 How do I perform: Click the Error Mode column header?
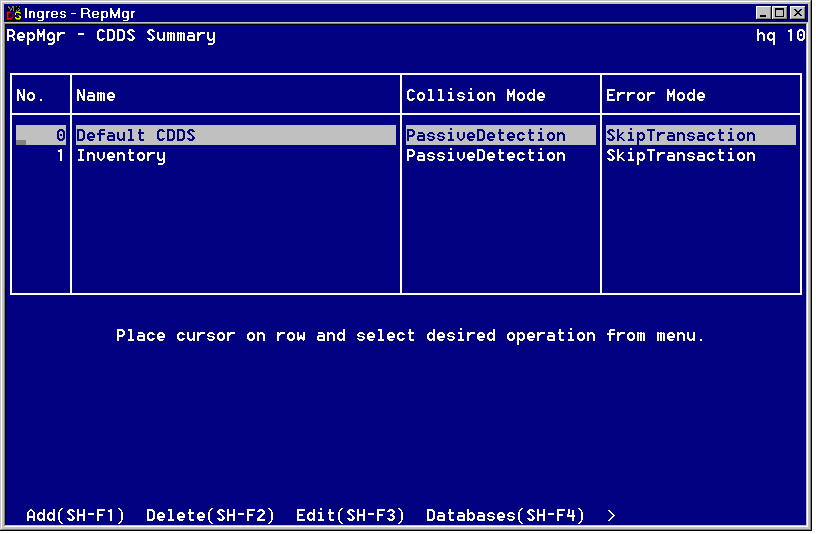pos(656,96)
